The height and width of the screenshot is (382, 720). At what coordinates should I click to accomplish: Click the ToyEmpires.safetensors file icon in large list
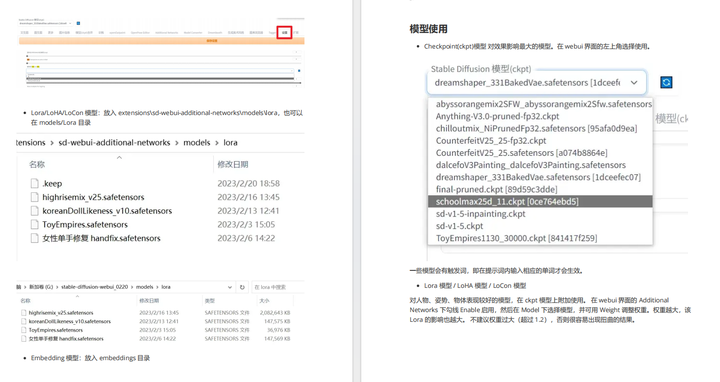pyautogui.click(x=34, y=225)
